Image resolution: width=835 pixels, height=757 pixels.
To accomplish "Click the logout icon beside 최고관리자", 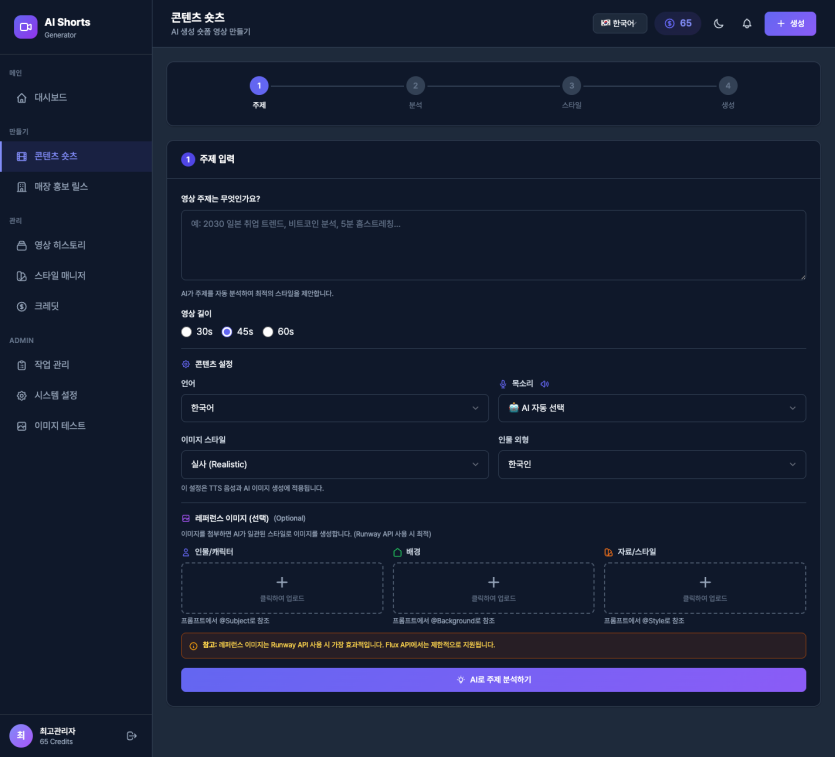I will 131,736.
